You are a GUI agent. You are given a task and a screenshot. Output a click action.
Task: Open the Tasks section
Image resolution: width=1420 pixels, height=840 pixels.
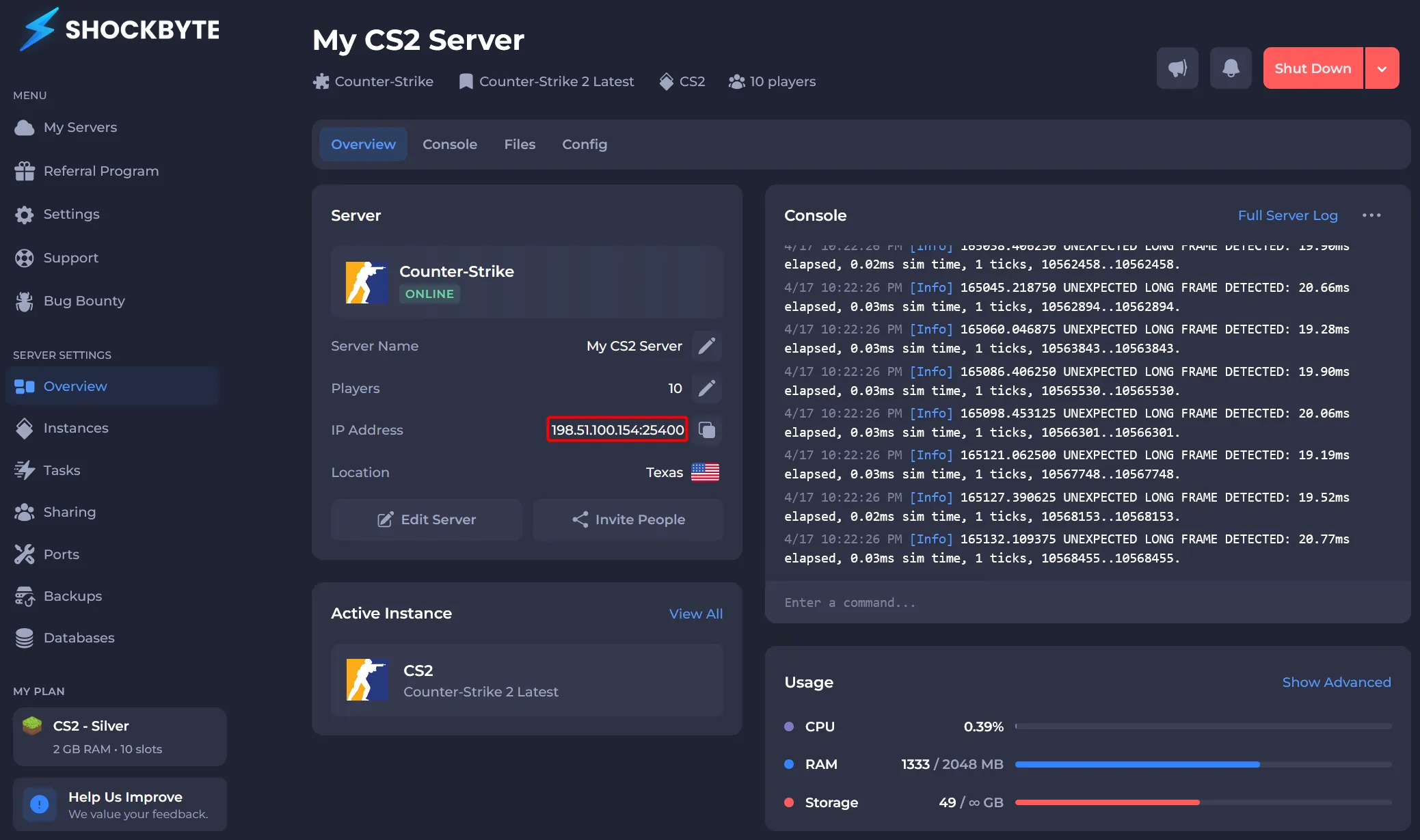(x=47, y=470)
